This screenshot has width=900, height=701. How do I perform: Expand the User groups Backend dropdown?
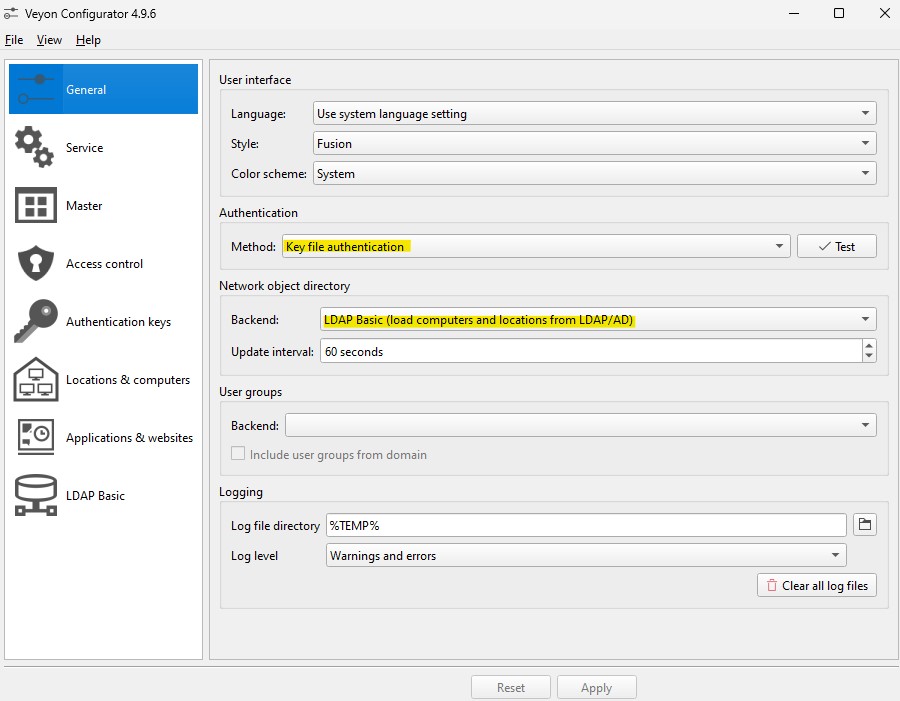click(581, 425)
